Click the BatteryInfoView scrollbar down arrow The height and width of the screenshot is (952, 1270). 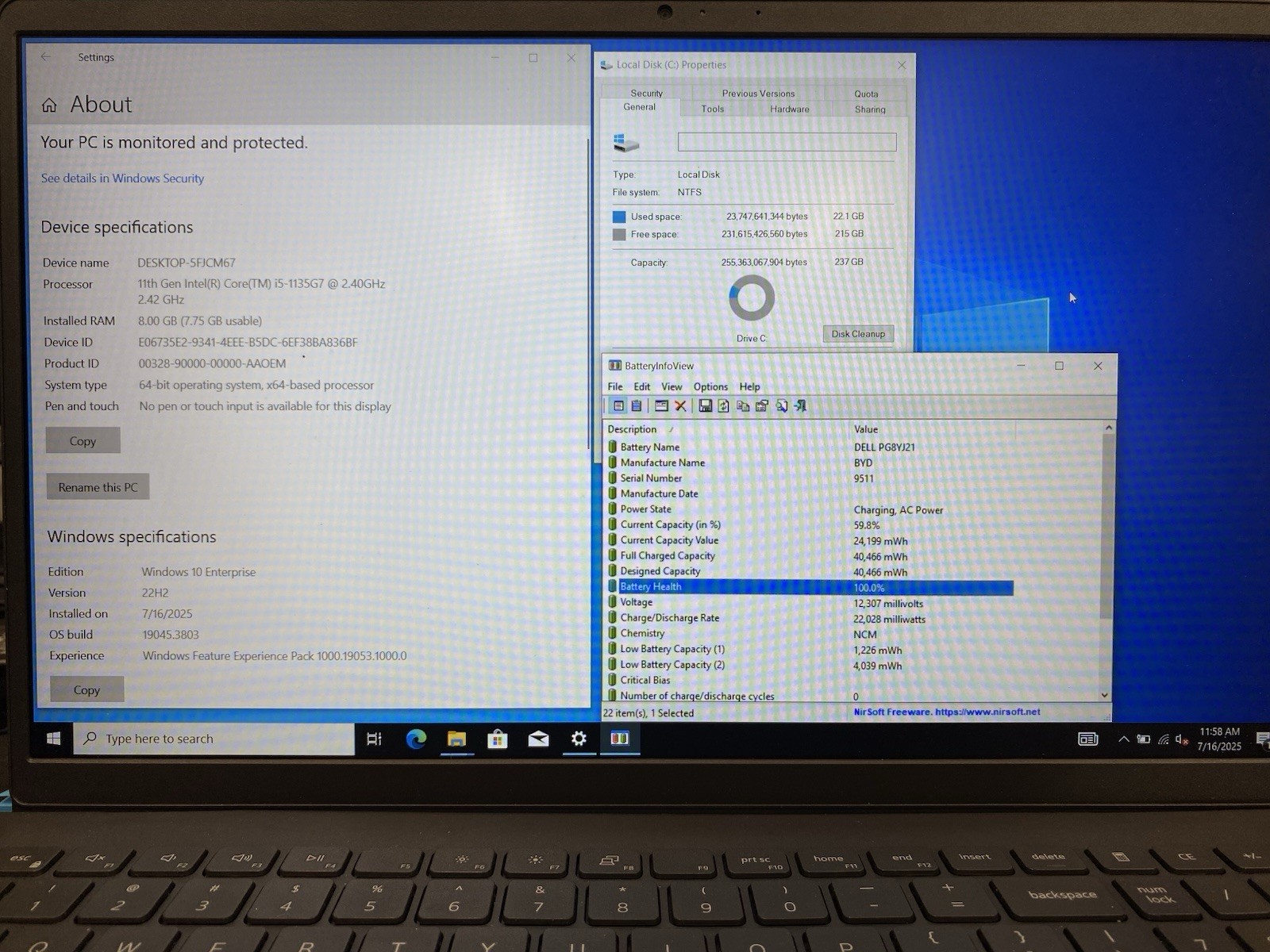(1105, 695)
